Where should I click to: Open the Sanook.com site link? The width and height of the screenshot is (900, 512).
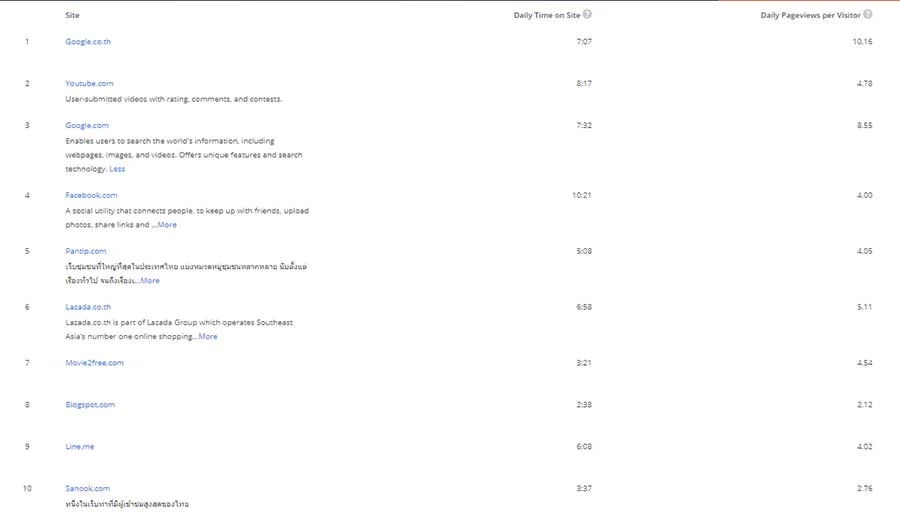tap(87, 488)
